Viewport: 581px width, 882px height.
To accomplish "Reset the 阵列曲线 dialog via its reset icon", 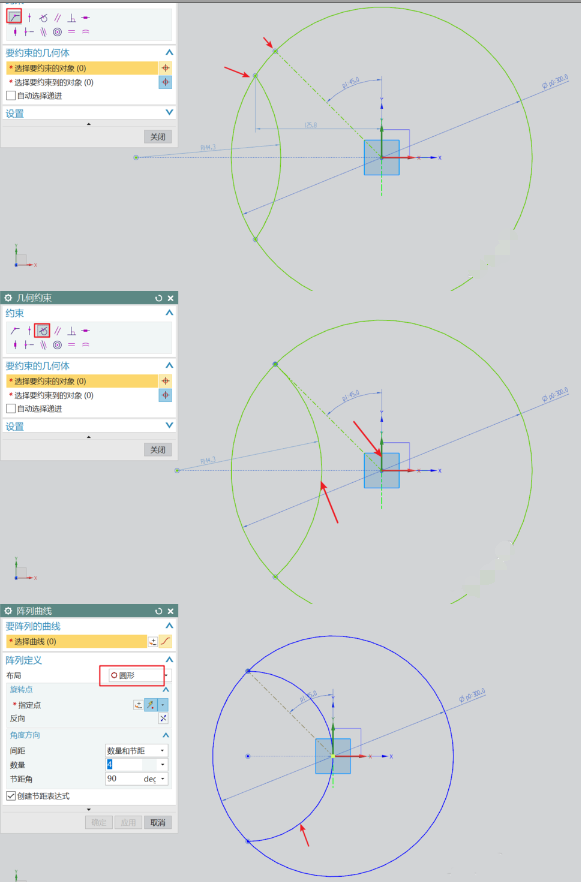I will tap(159, 611).
